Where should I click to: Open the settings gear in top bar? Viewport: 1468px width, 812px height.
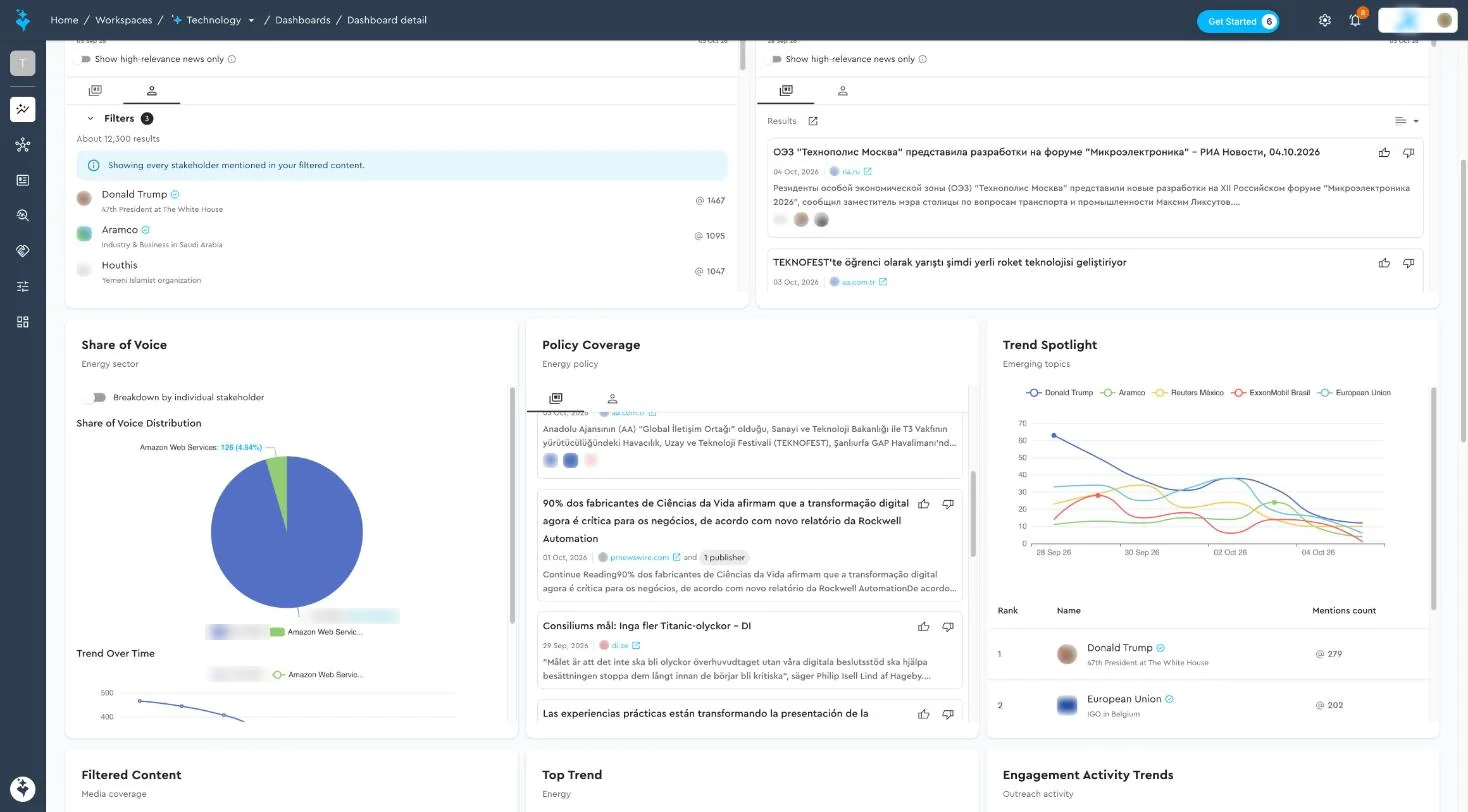pos(1325,20)
